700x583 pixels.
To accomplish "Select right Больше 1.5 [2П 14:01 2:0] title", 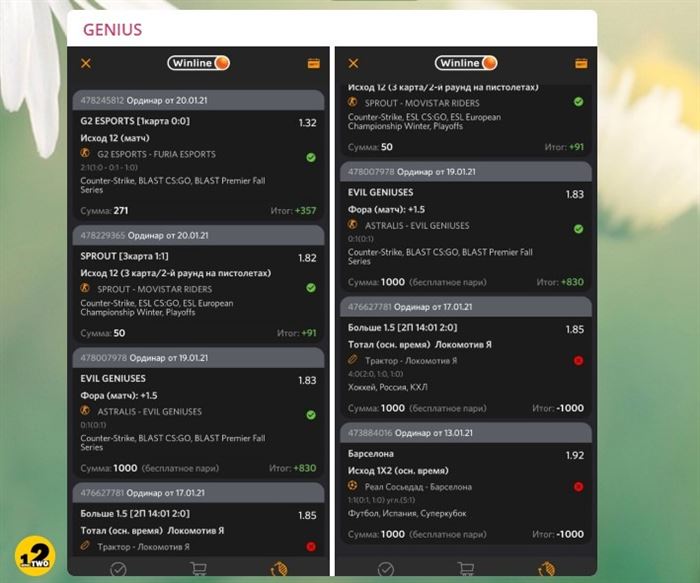I will pos(402,327).
